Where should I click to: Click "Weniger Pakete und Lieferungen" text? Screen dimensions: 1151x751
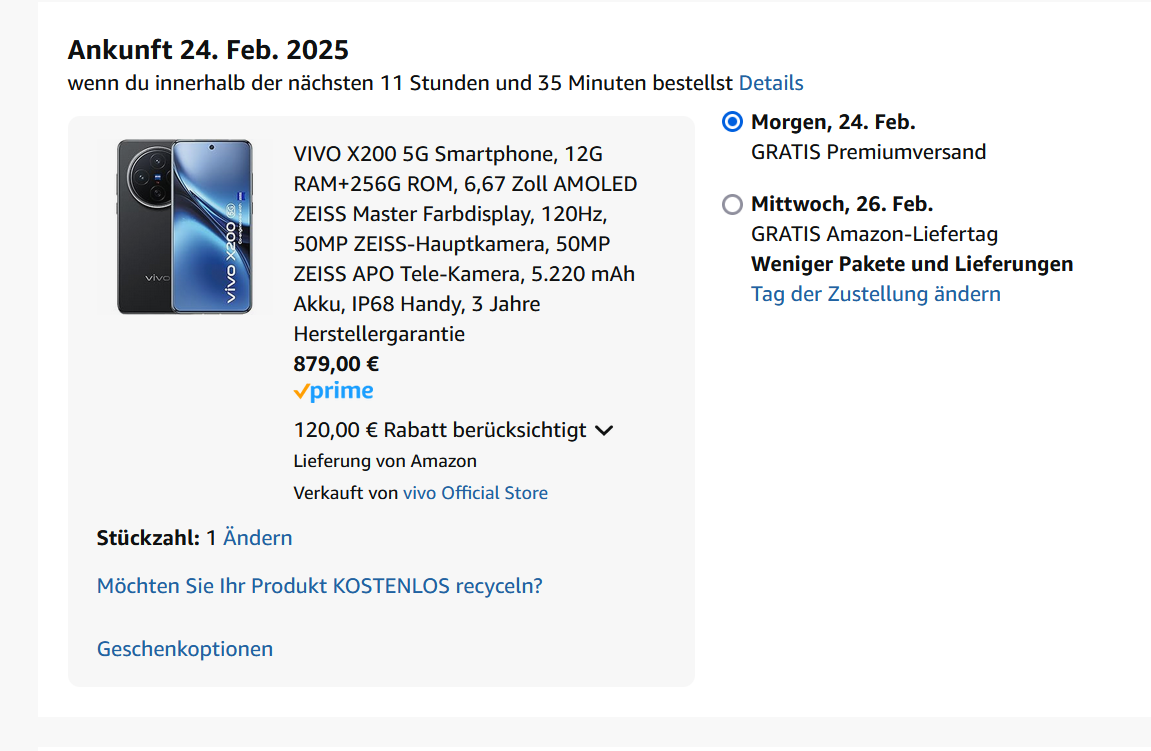[x=911, y=264]
